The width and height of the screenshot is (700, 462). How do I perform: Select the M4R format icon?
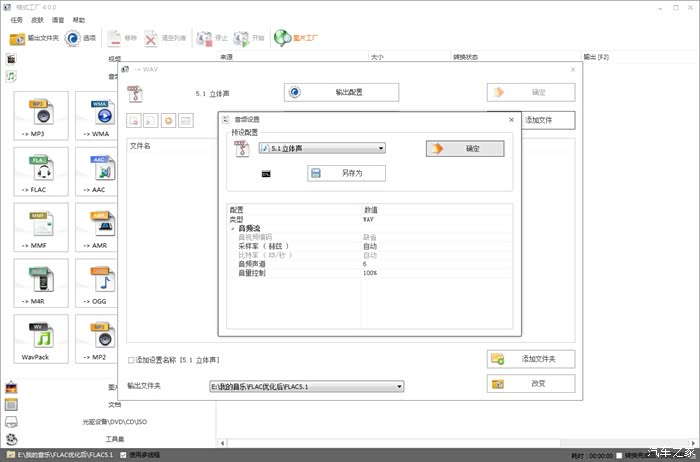pyautogui.click(x=42, y=285)
